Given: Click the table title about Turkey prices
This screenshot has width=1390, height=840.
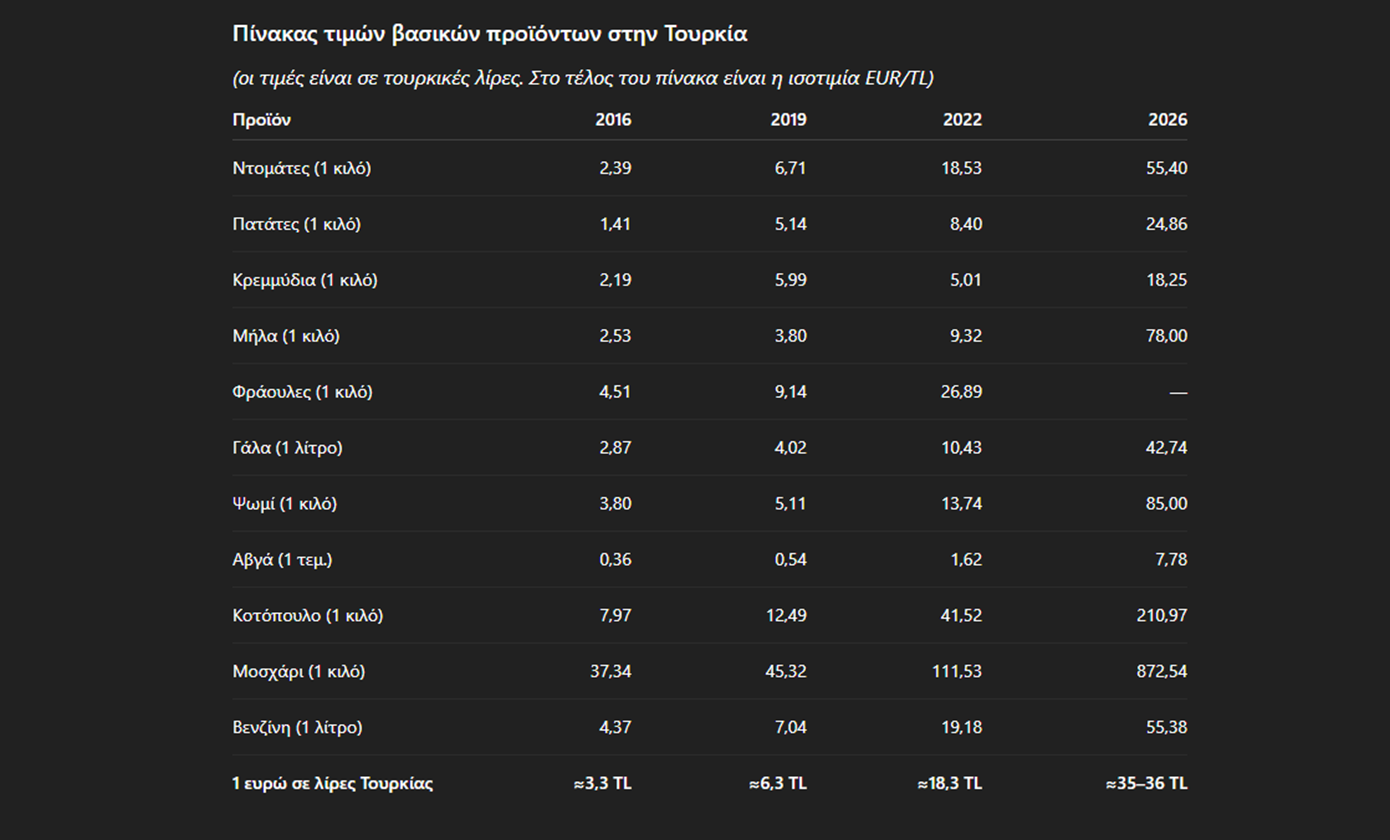Looking at the screenshot, I should point(490,34).
